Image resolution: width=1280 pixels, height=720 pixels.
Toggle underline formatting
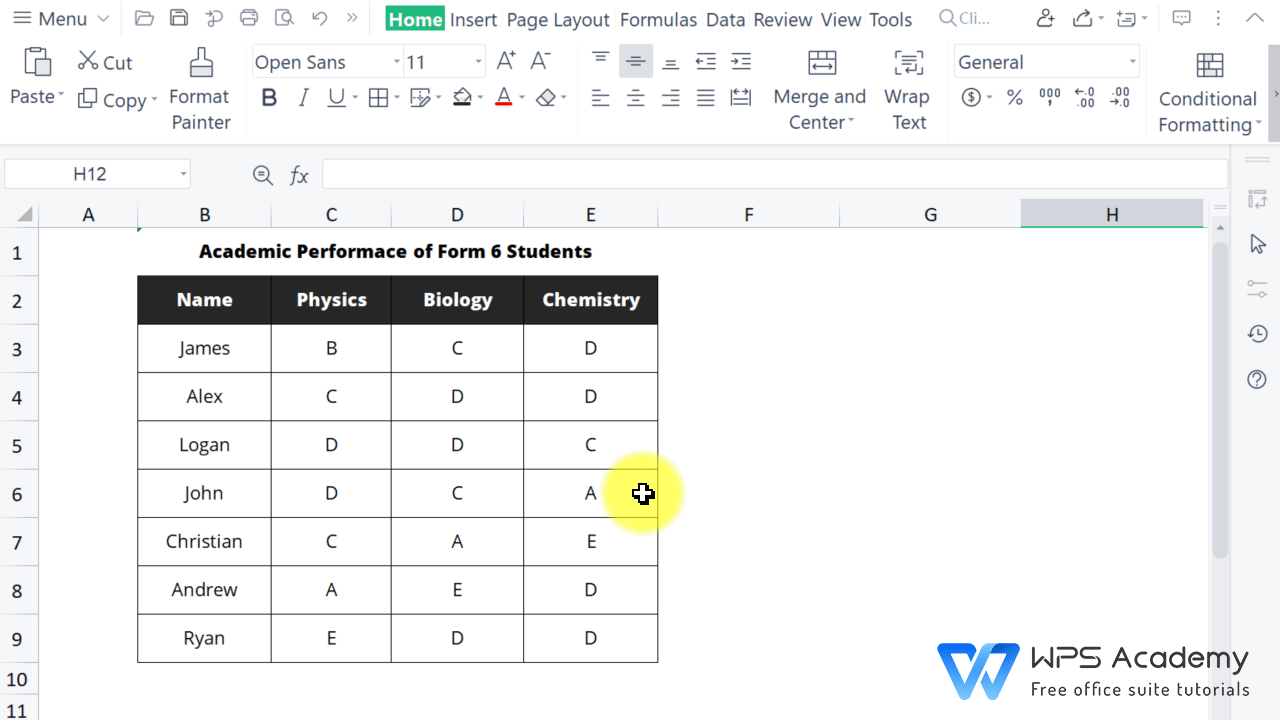335,97
